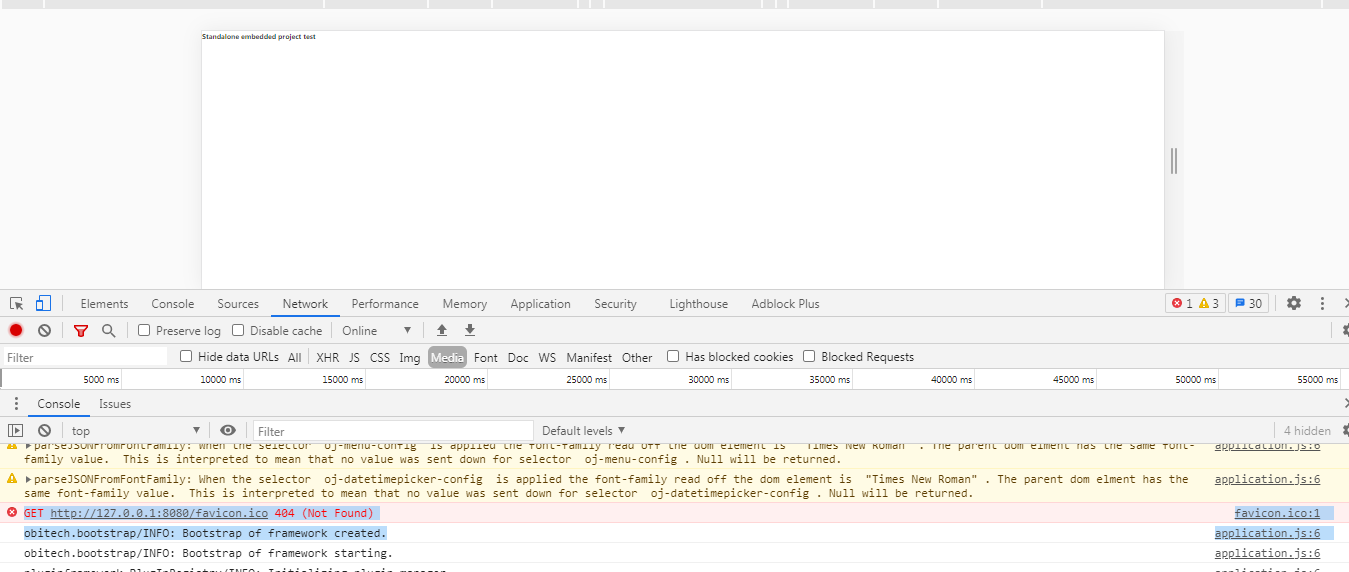Open the Lighthouse tab
The image size is (1349, 572).
698,304
